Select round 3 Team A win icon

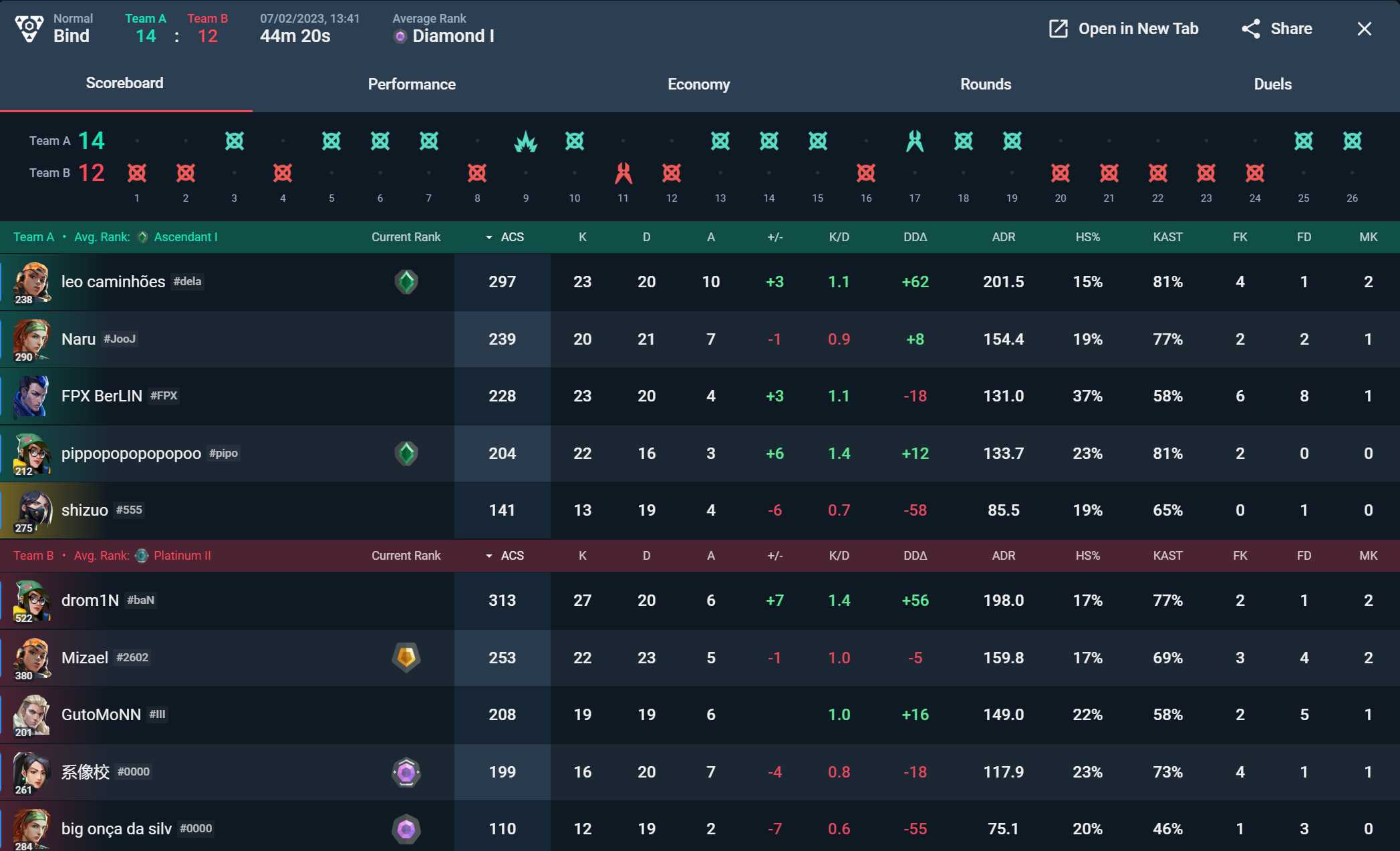[x=235, y=141]
